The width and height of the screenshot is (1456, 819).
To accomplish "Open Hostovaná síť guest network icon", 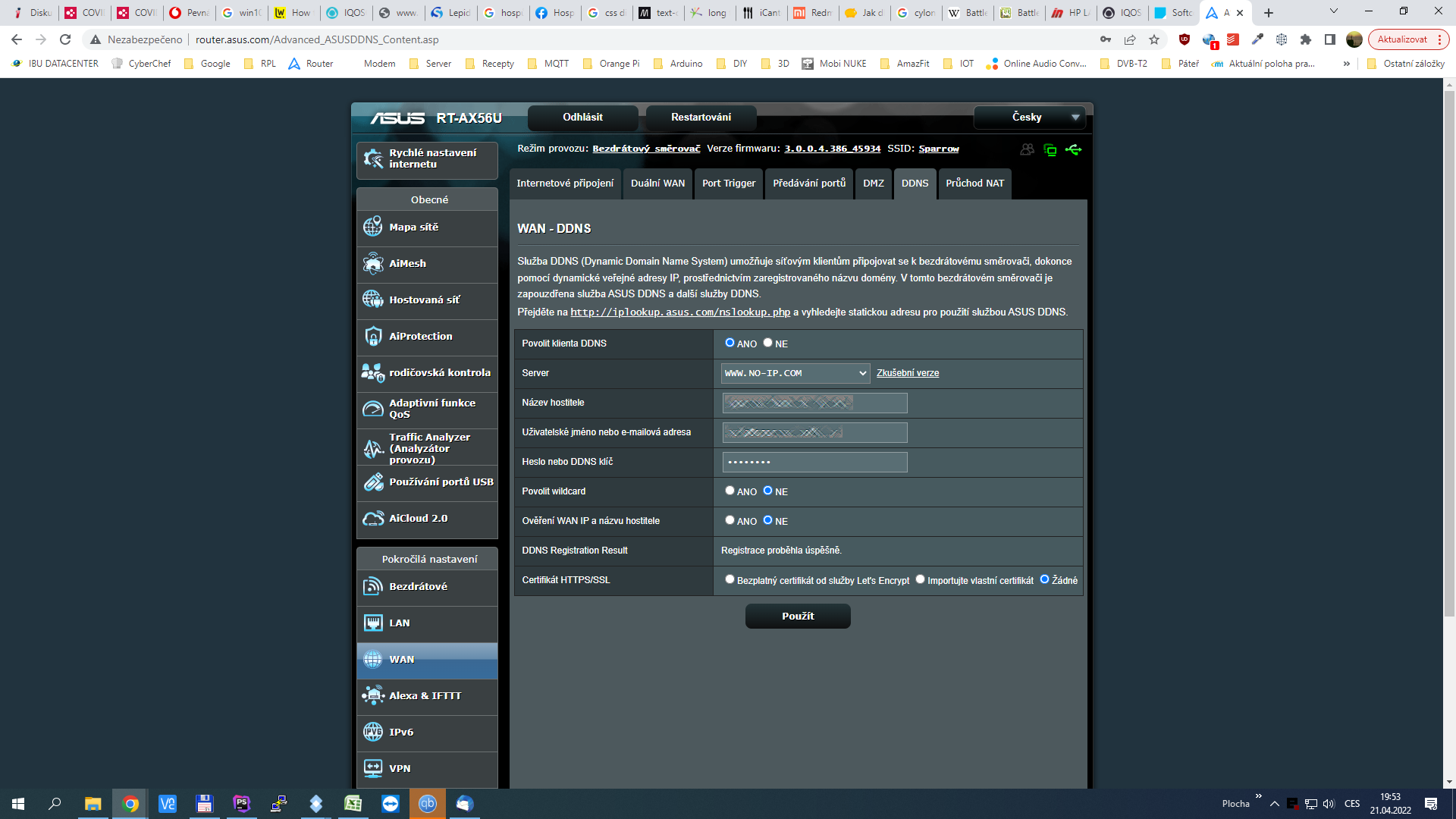I will pyautogui.click(x=372, y=300).
